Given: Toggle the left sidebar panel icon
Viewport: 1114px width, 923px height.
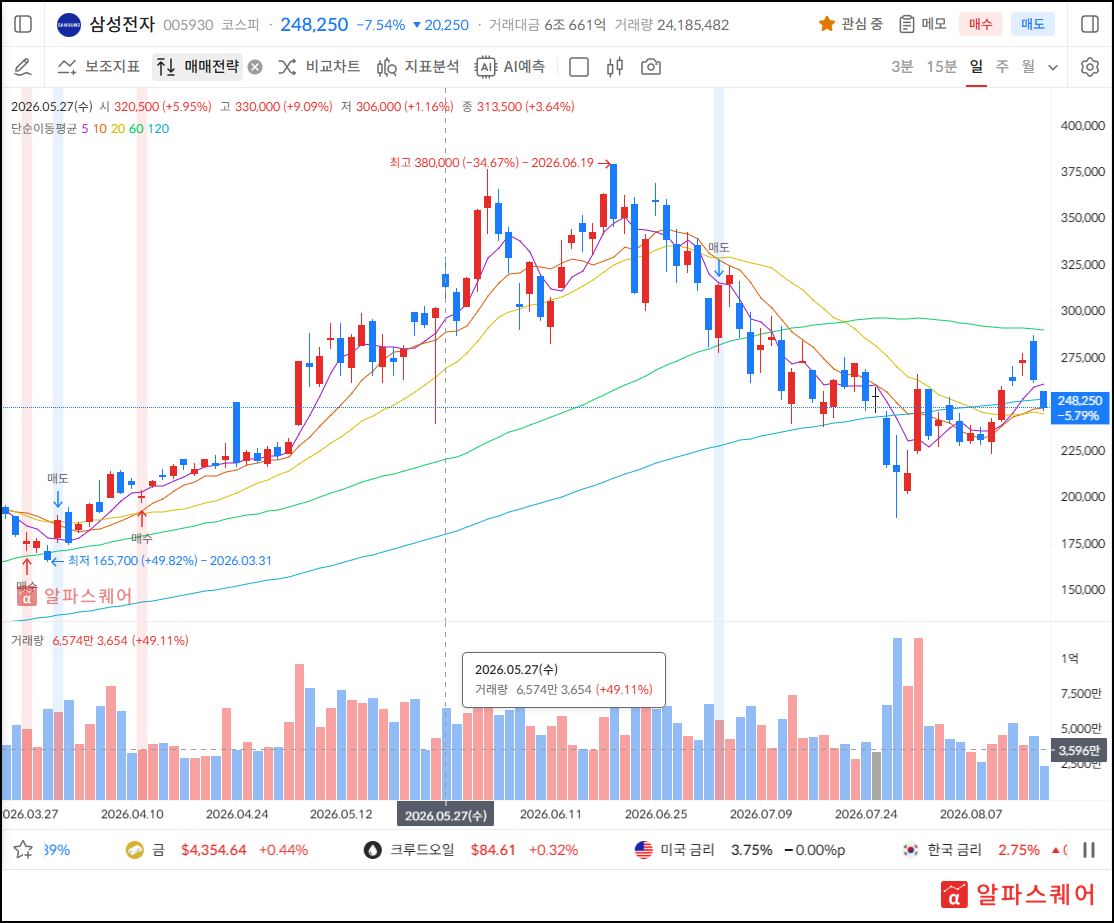Looking at the screenshot, I should tap(23, 24).
